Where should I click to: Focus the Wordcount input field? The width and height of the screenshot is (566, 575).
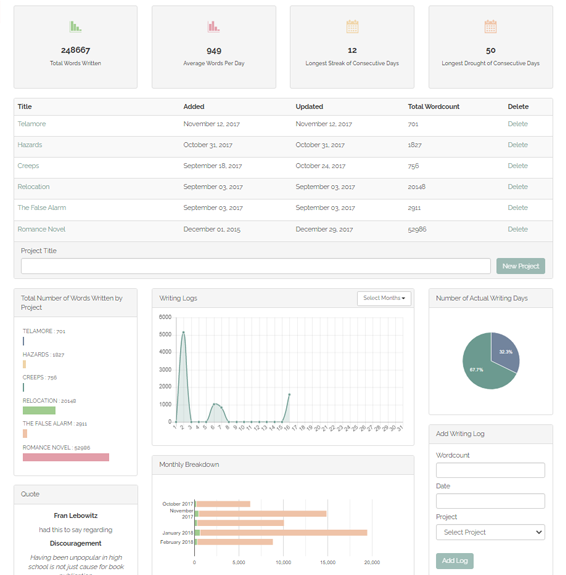[x=490, y=470]
